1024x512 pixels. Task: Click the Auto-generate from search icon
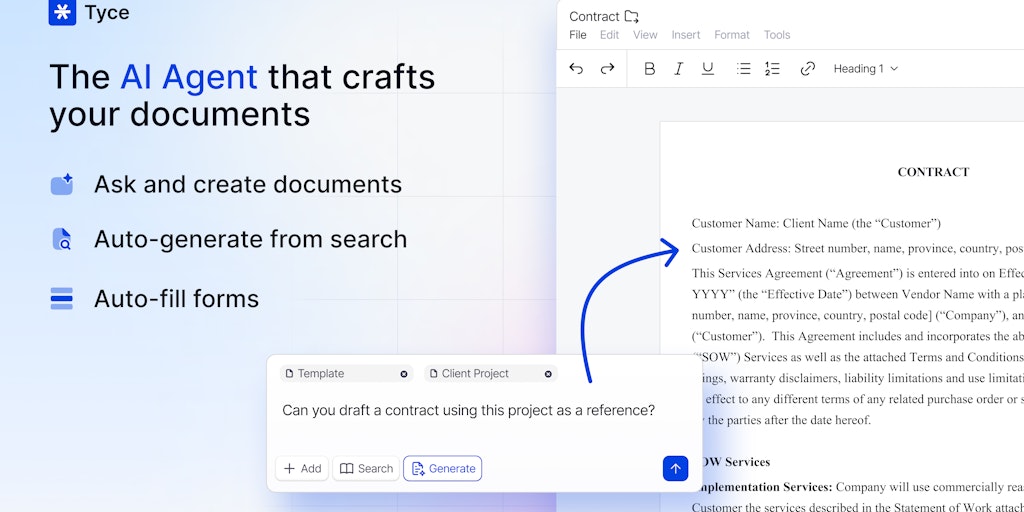click(x=62, y=239)
